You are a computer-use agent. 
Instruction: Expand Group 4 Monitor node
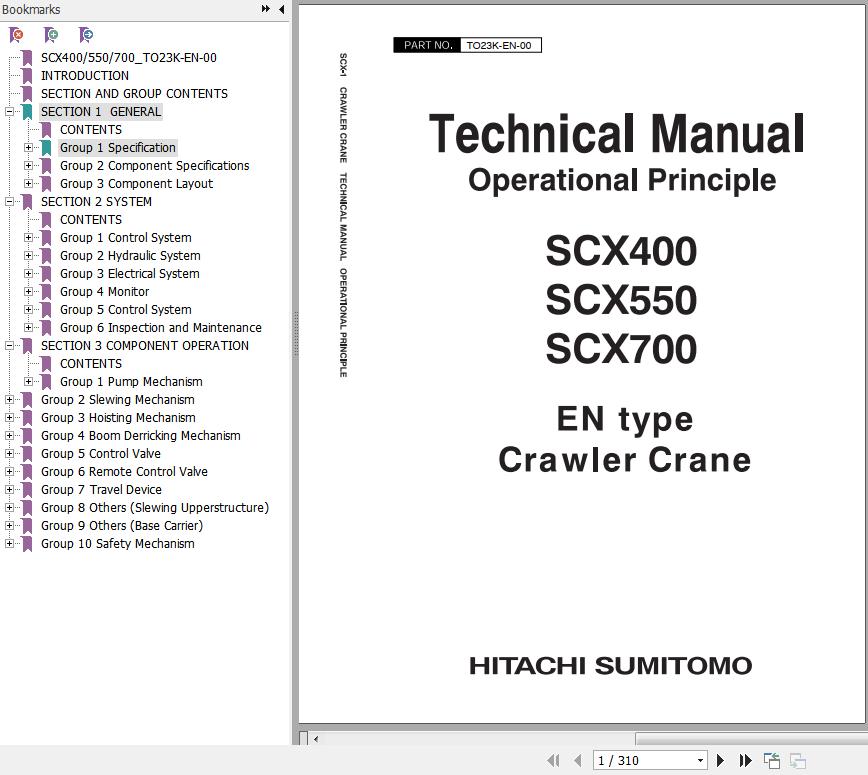28,292
